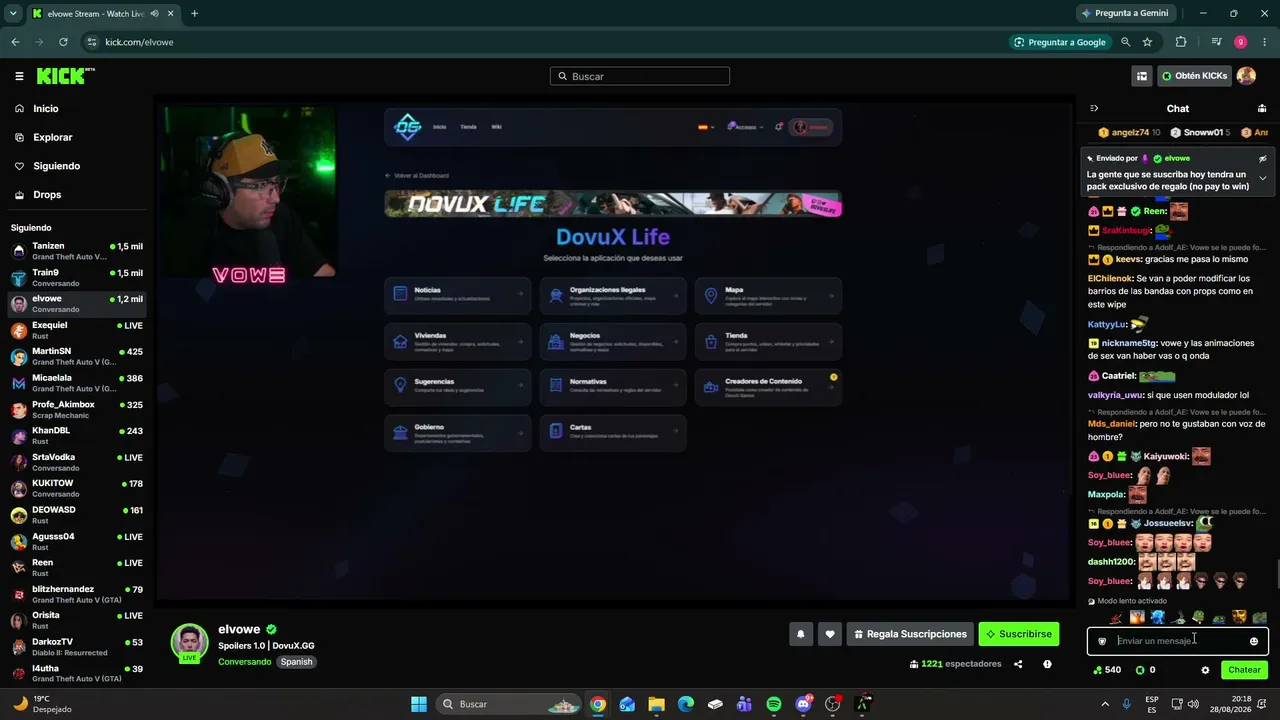The width and height of the screenshot is (1280, 720).
Task: Open the SrtaVodka channel in the sidebar
Action: pos(77,462)
